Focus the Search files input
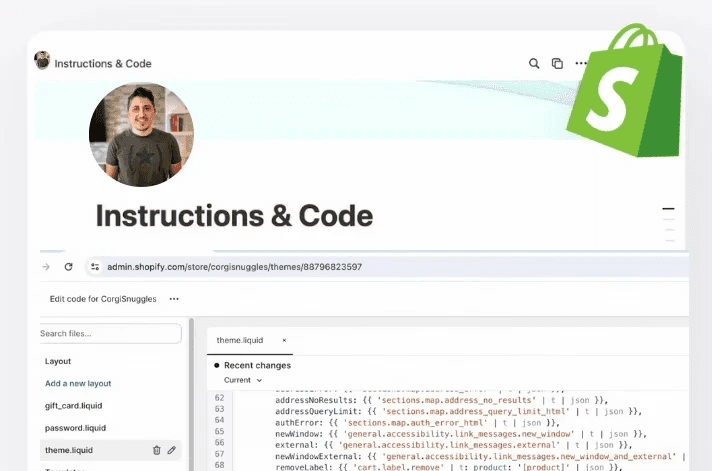This screenshot has height=471, width=713. coord(110,334)
